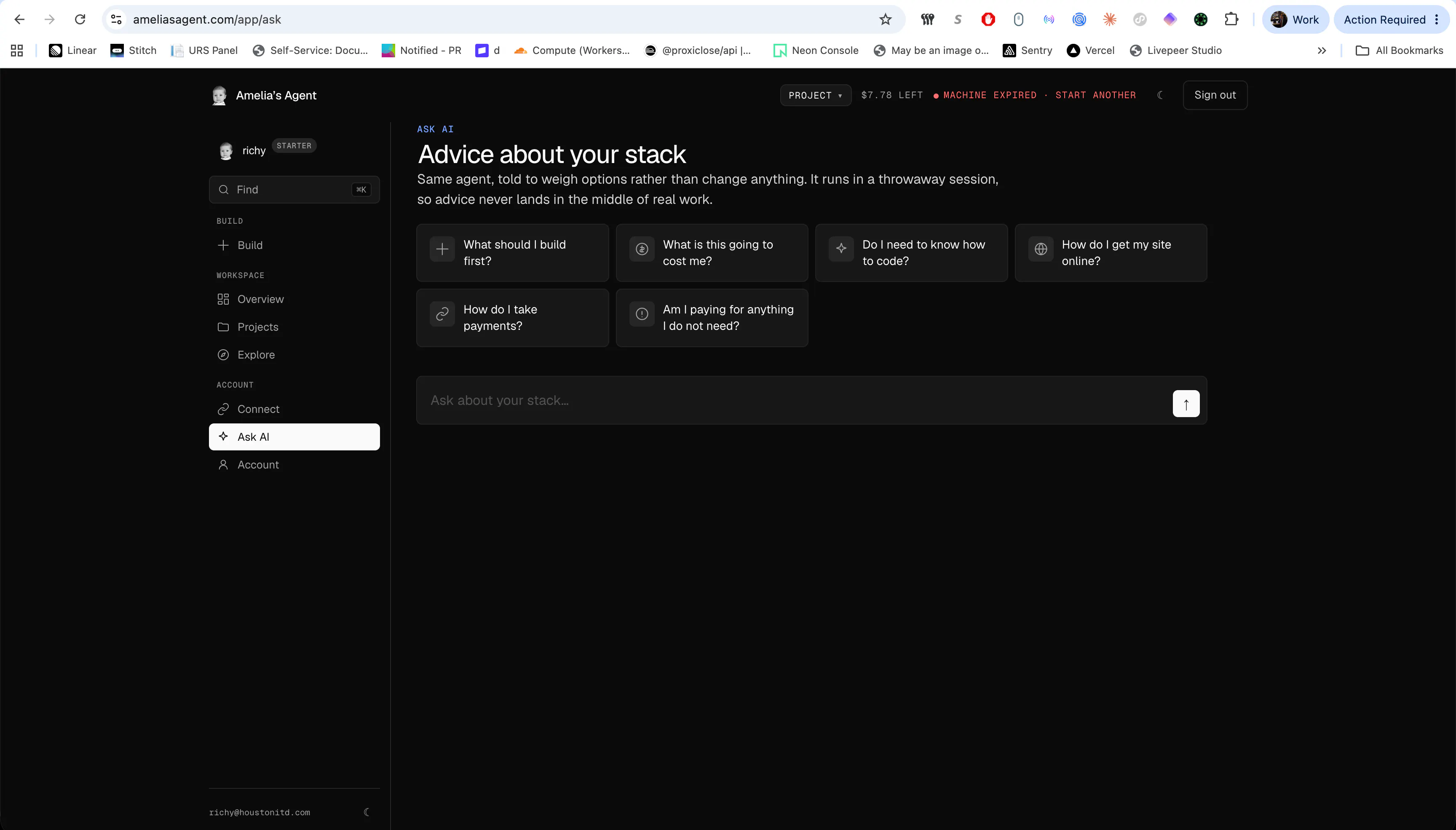Open Build in the sidebar
This screenshot has height=830, width=1456.
coord(294,245)
